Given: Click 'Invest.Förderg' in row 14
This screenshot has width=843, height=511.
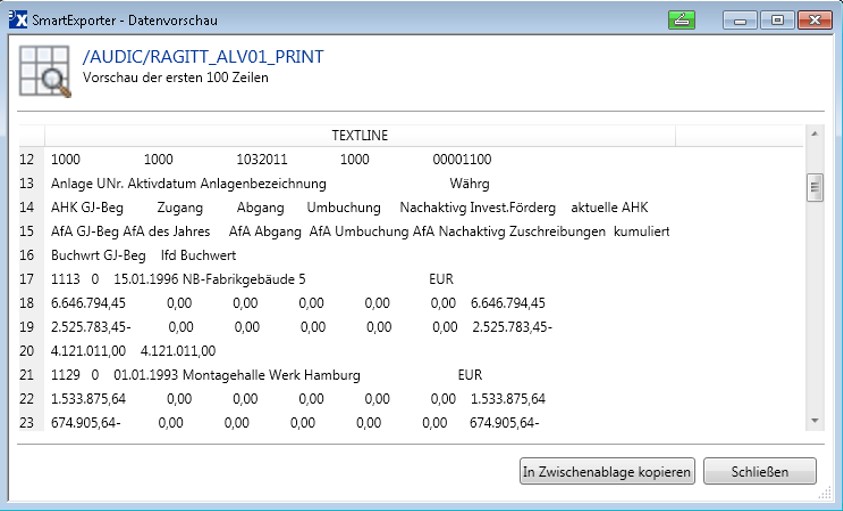Looking at the screenshot, I should click(x=512, y=208).
